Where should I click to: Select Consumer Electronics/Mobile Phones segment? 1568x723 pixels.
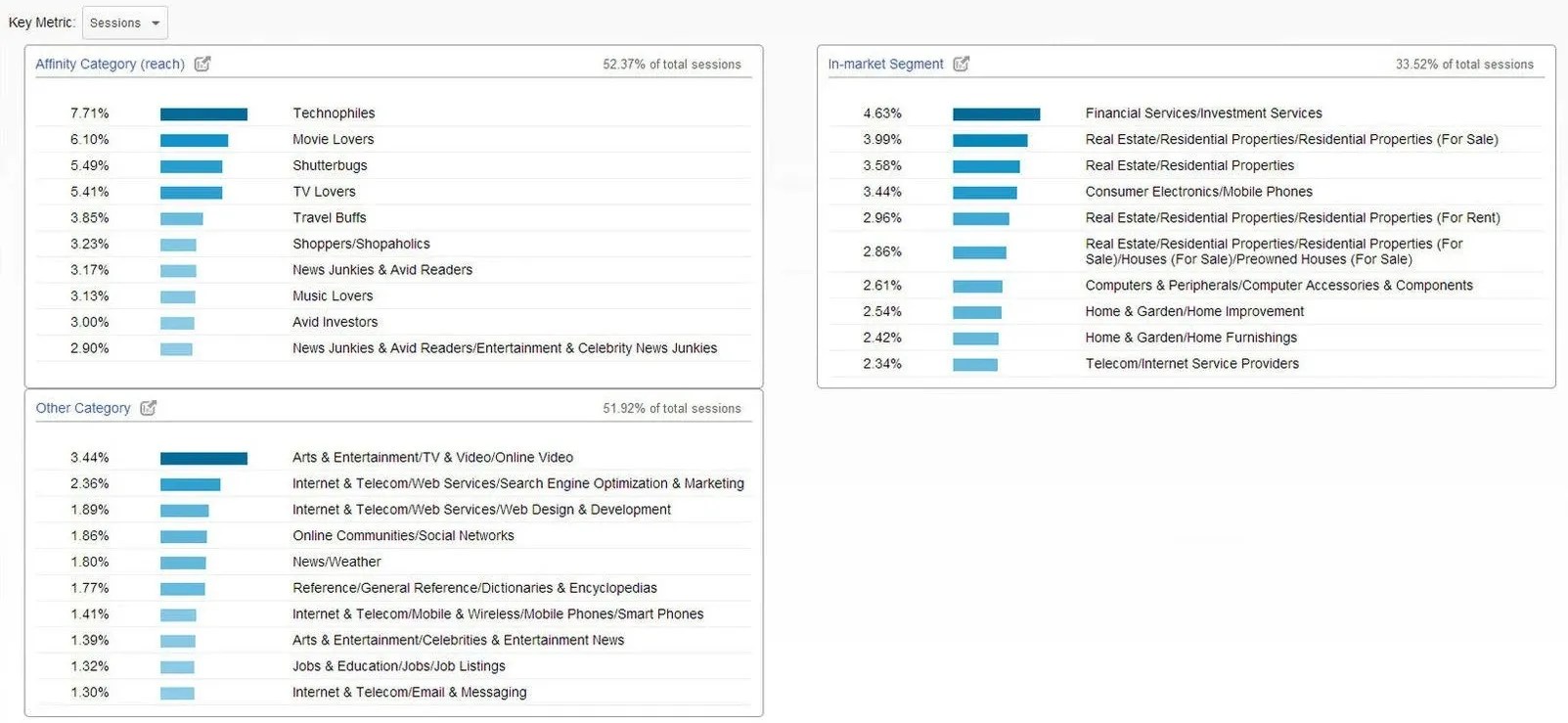1199,192
